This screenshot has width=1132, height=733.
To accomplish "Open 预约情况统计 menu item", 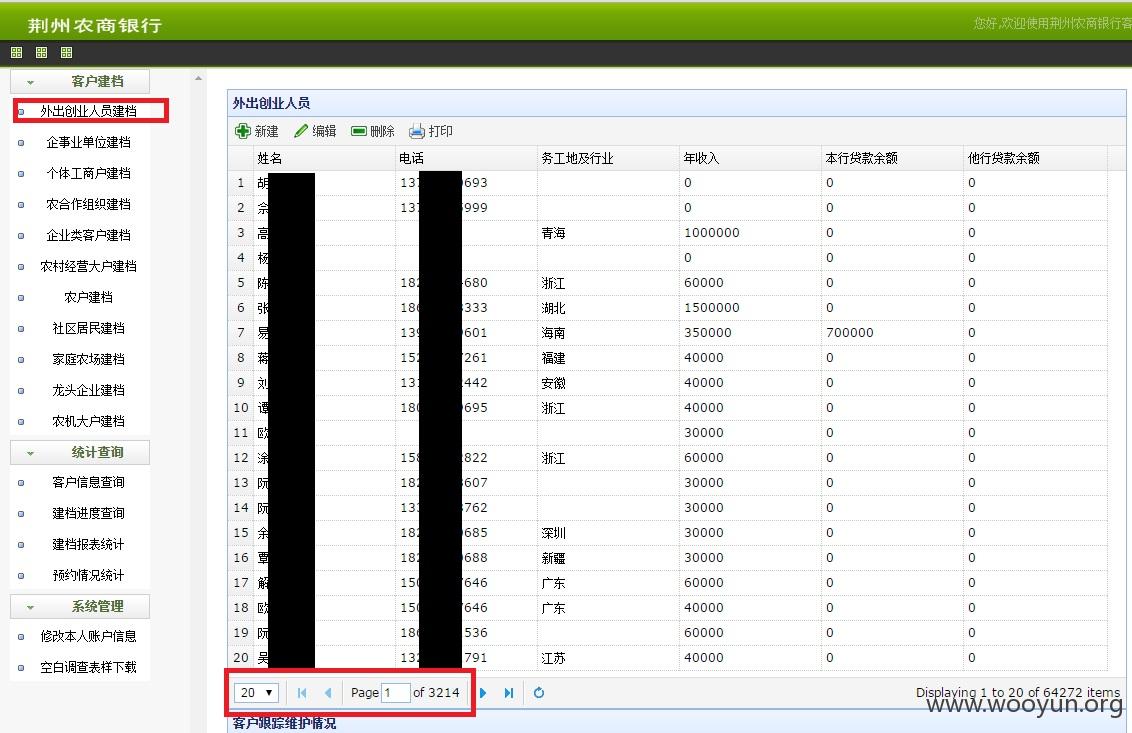I will click(88, 576).
